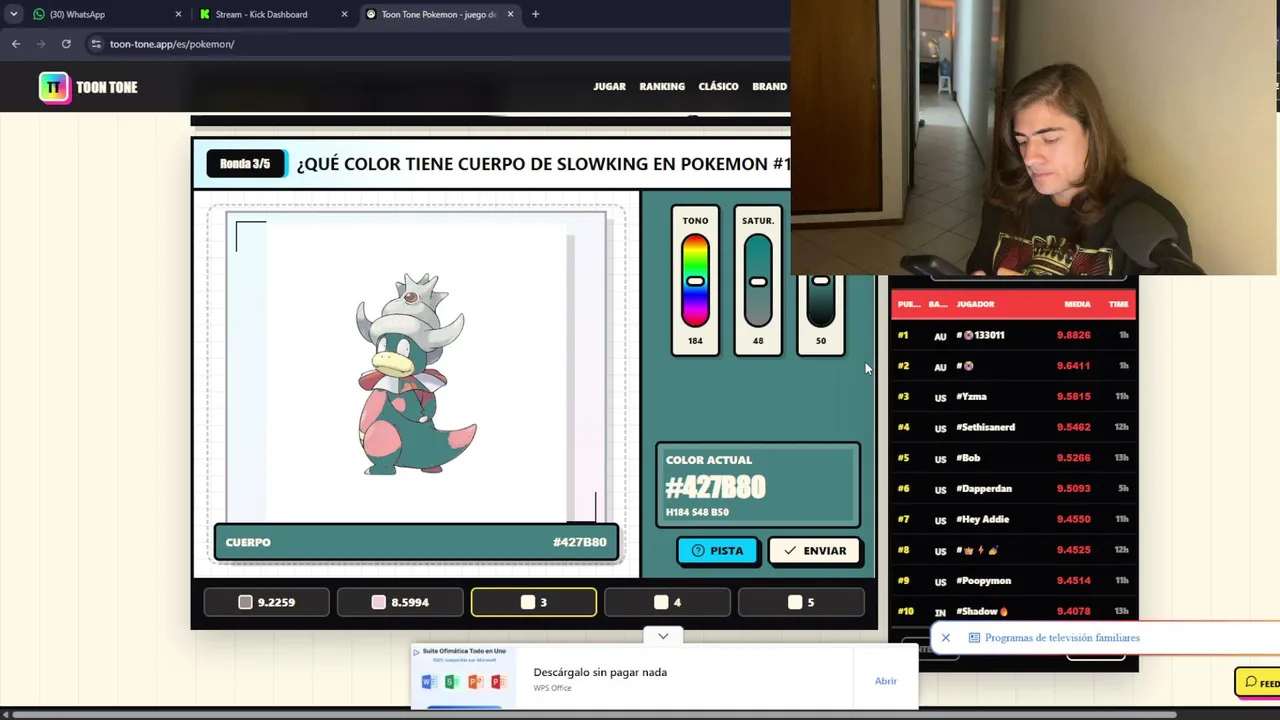Submit the color with ENVIAR

tap(814, 551)
